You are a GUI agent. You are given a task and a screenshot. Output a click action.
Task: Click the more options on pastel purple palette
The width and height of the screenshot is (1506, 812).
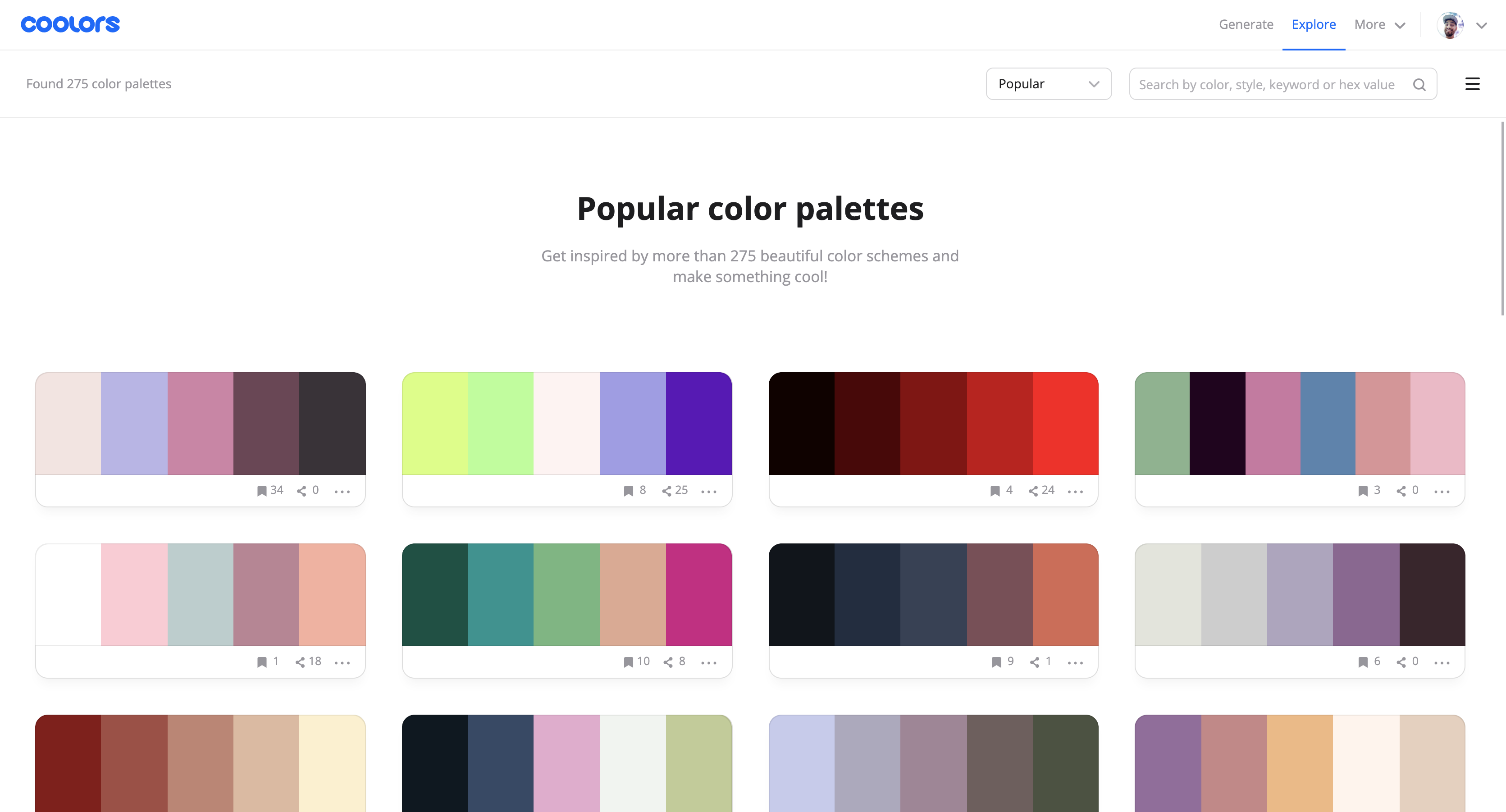(x=342, y=491)
